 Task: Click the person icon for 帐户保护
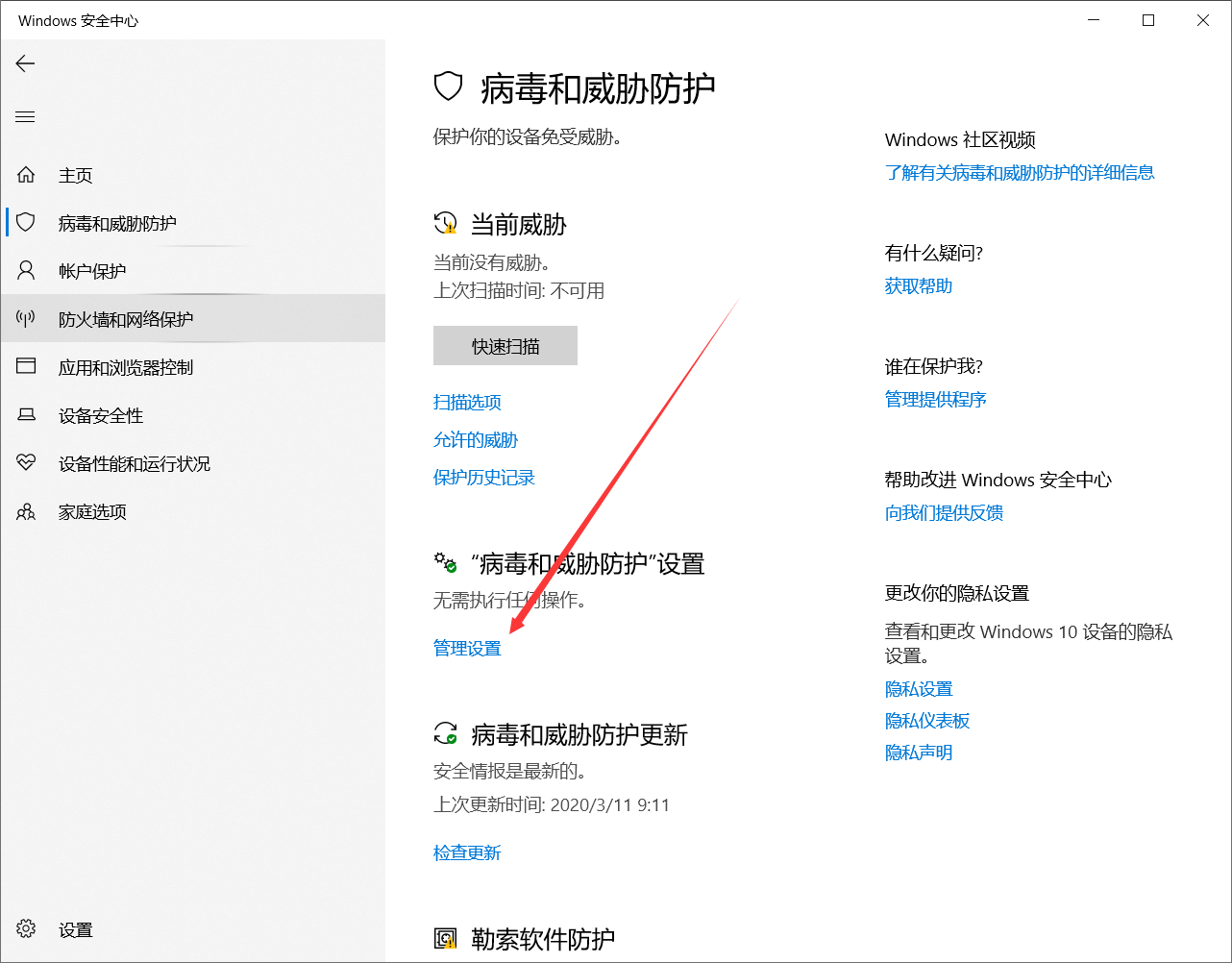click(x=26, y=270)
